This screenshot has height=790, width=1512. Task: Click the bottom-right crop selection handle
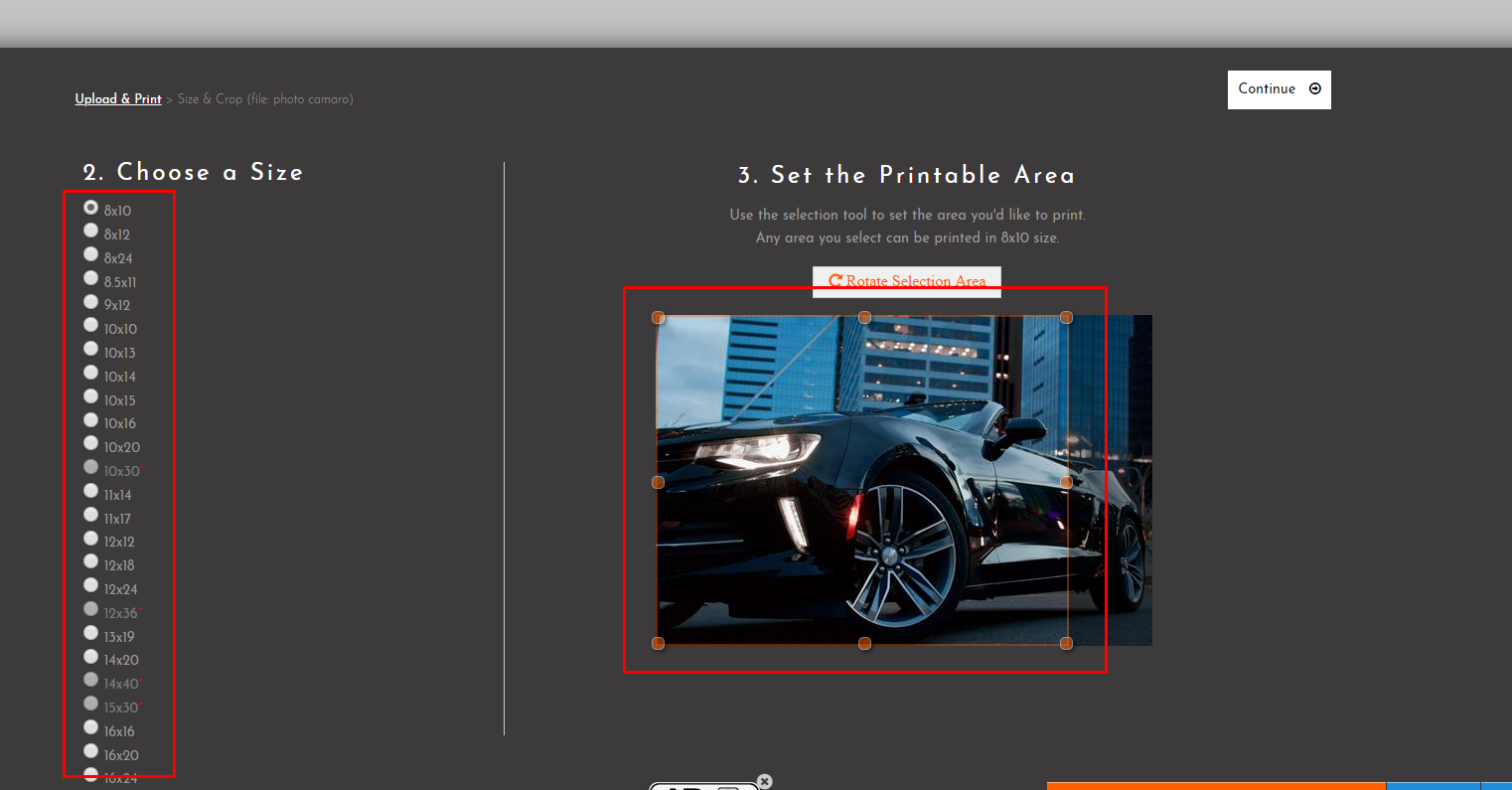1066,644
